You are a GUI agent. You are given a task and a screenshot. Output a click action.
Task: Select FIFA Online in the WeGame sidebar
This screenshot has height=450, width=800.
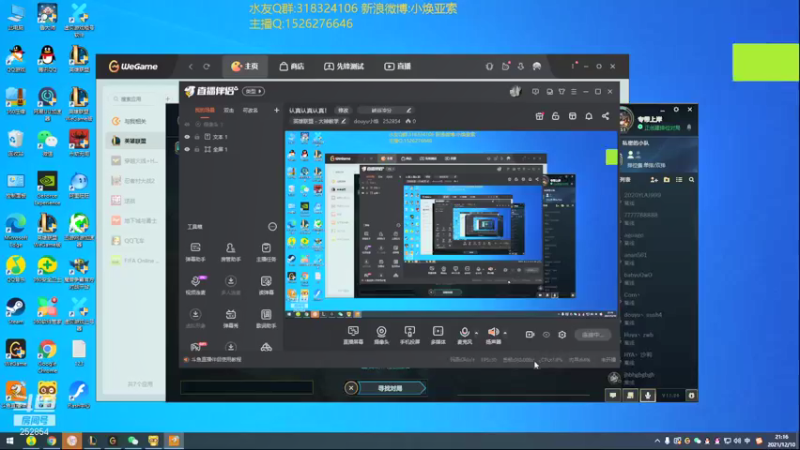click(x=135, y=261)
